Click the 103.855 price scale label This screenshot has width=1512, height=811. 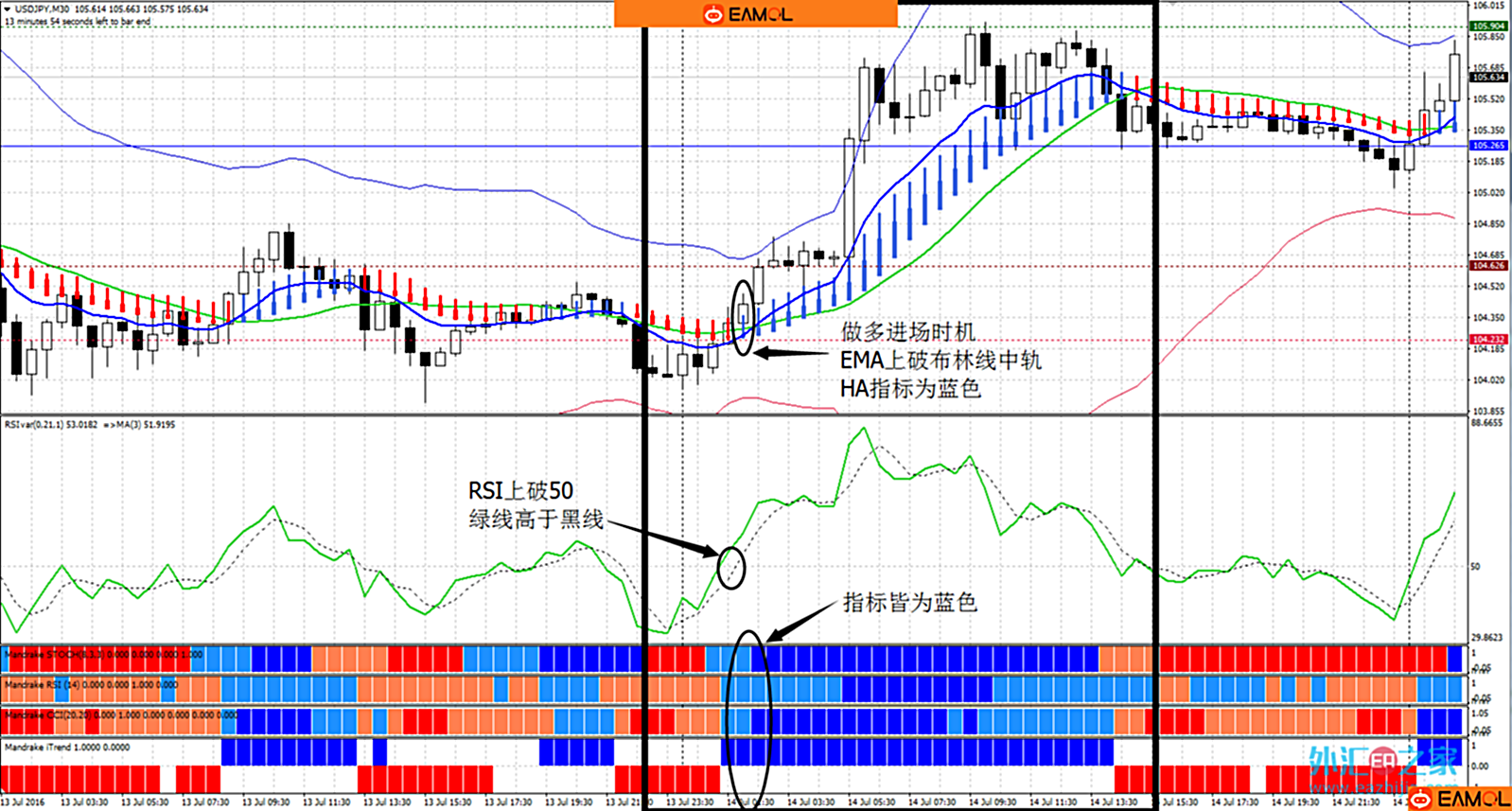[x=1489, y=411]
